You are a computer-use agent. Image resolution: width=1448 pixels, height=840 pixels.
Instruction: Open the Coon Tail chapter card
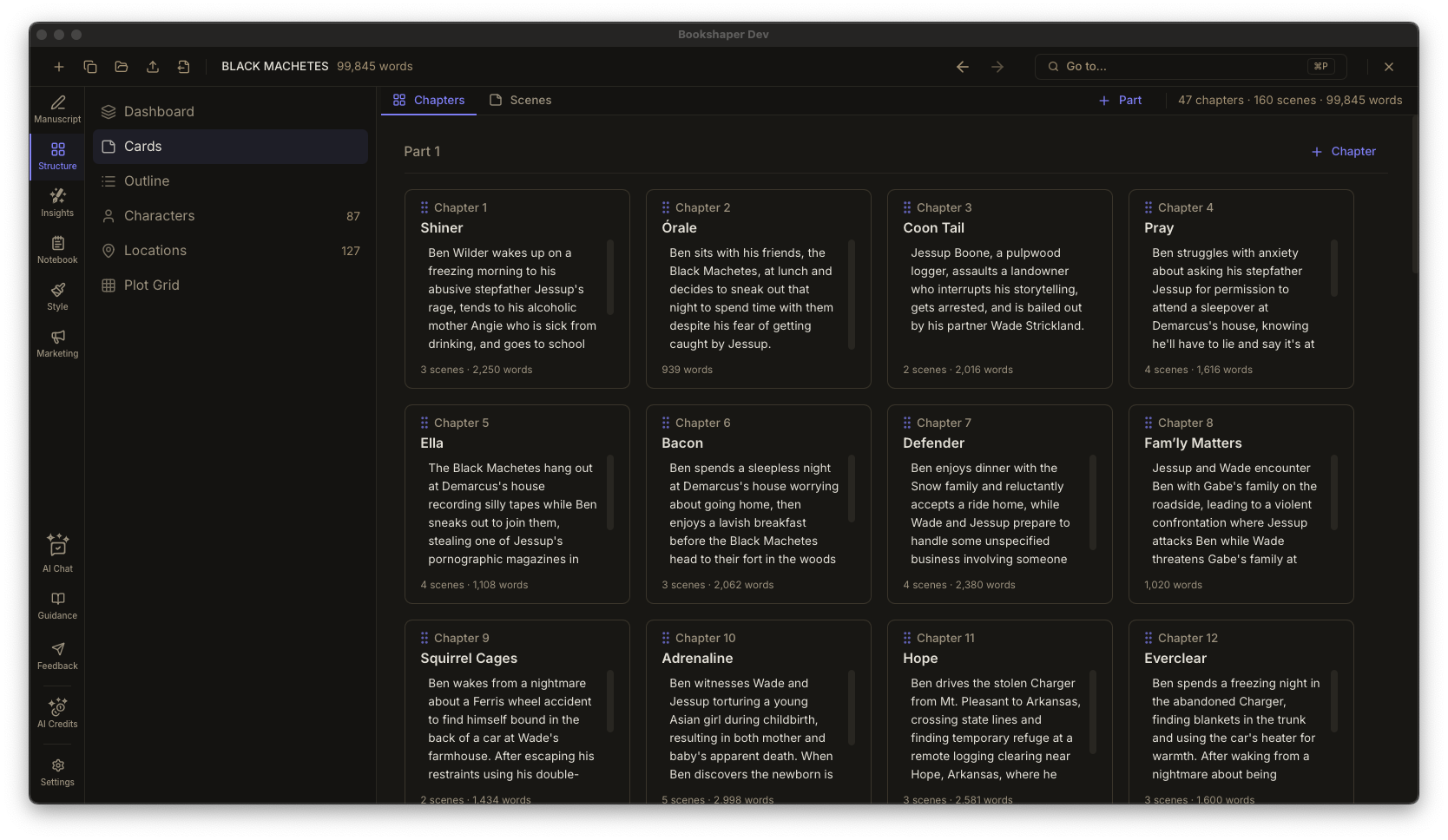point(1000,289)
